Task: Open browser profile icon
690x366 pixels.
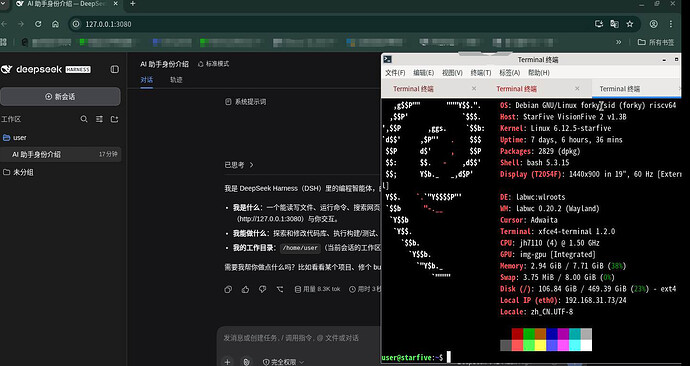Action: 654,24
